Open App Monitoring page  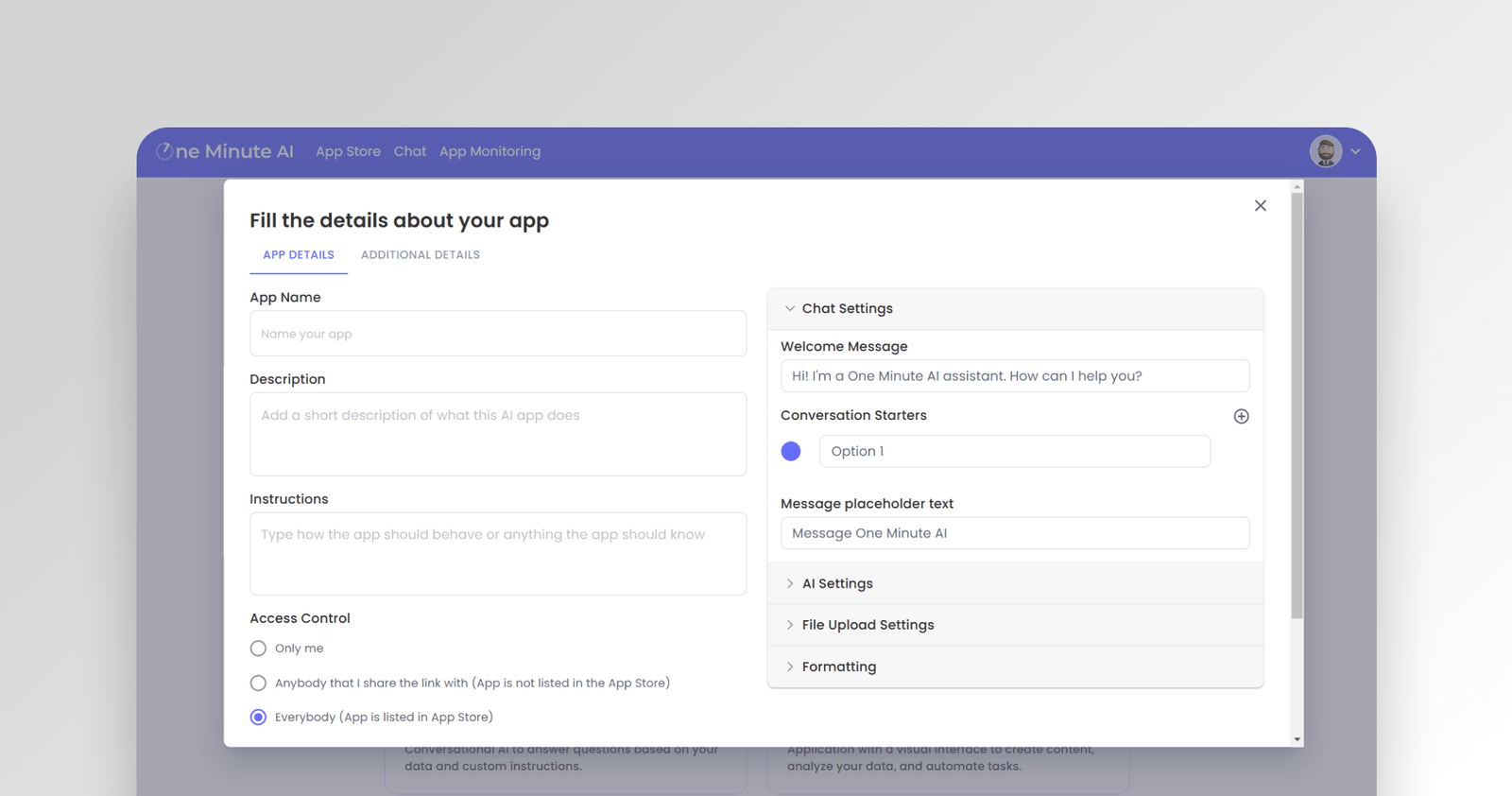490,151
